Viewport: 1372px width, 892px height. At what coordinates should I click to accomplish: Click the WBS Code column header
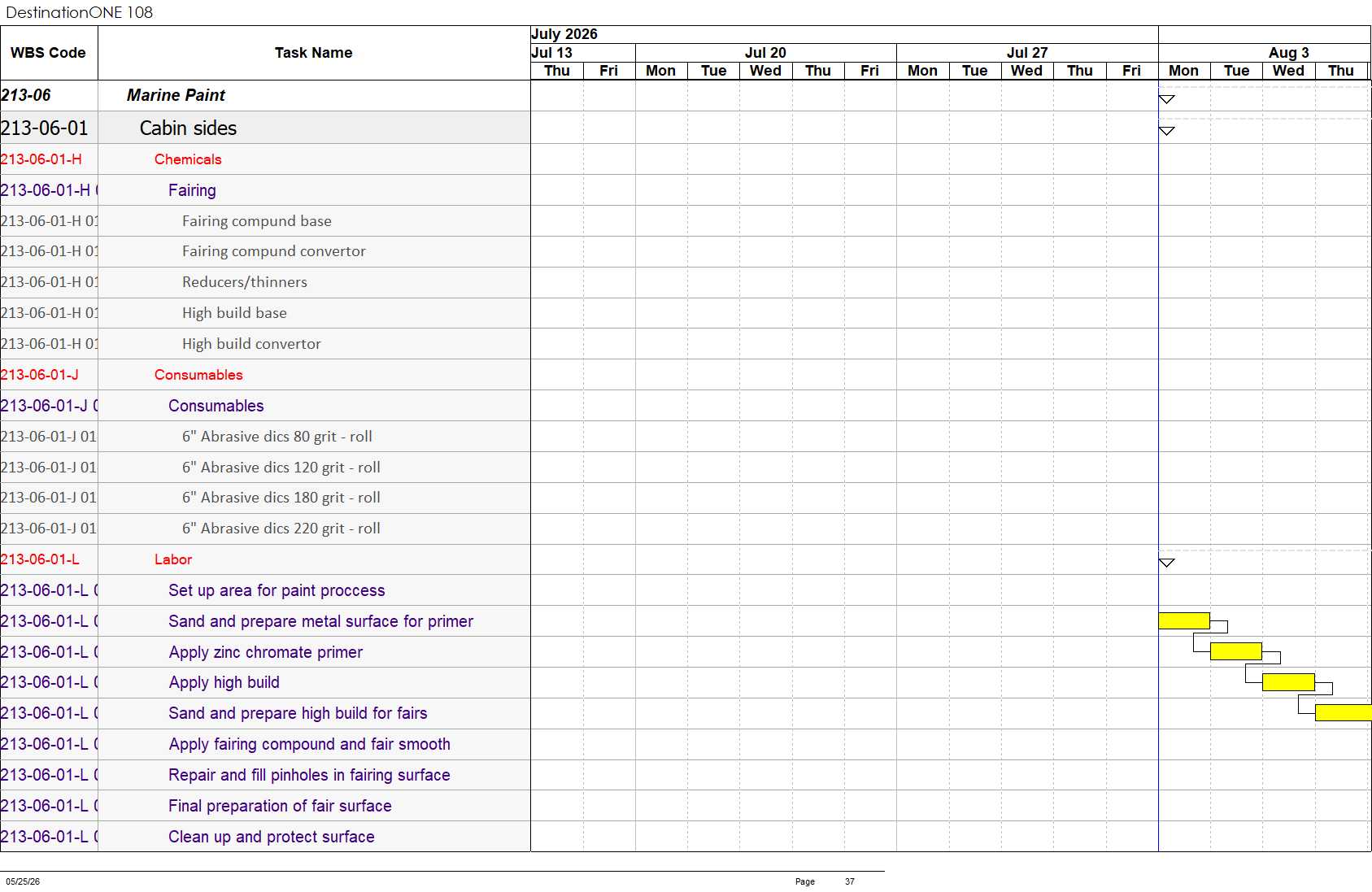coord(49,53)
